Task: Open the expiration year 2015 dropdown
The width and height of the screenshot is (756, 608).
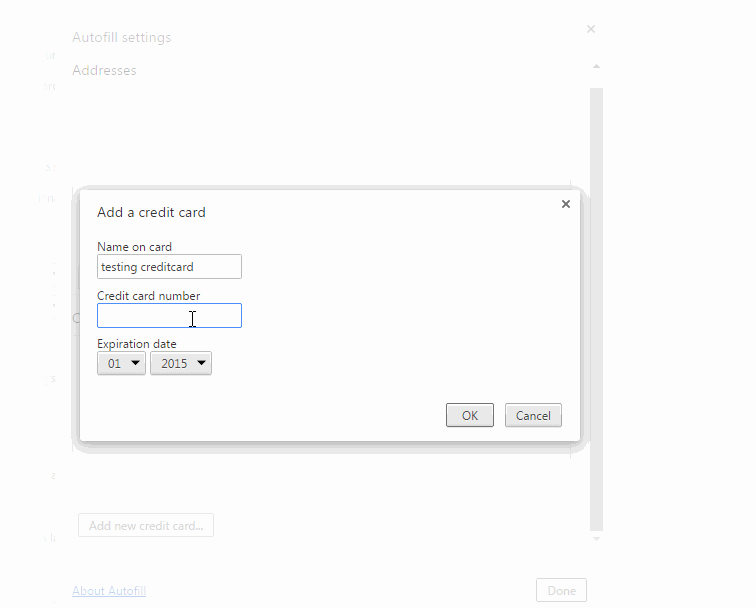Action: tap(181, 363)
